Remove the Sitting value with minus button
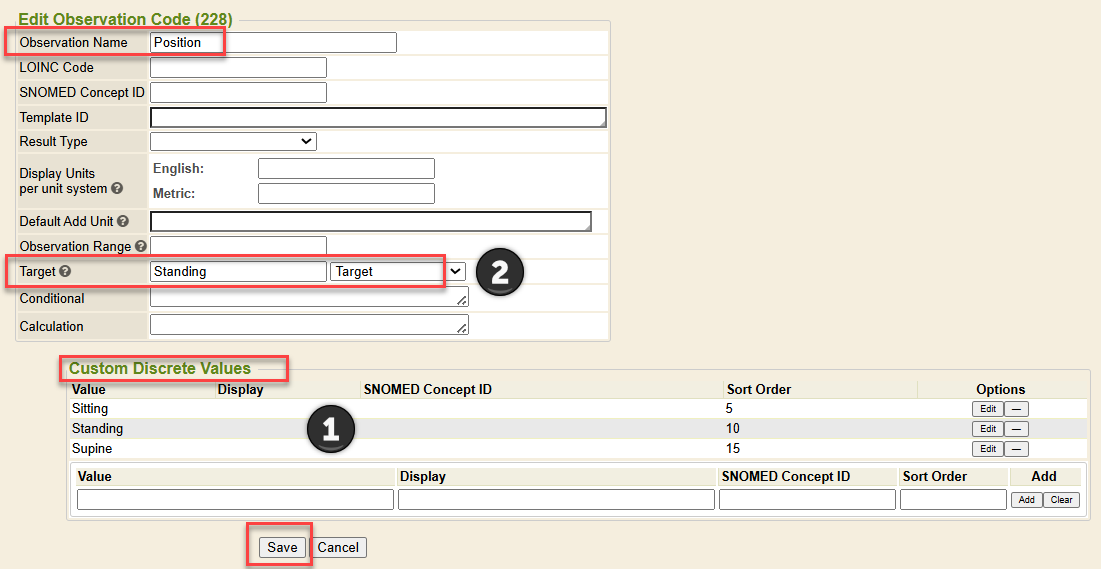The image size is (1101, 569). (x=1016, y=409)
